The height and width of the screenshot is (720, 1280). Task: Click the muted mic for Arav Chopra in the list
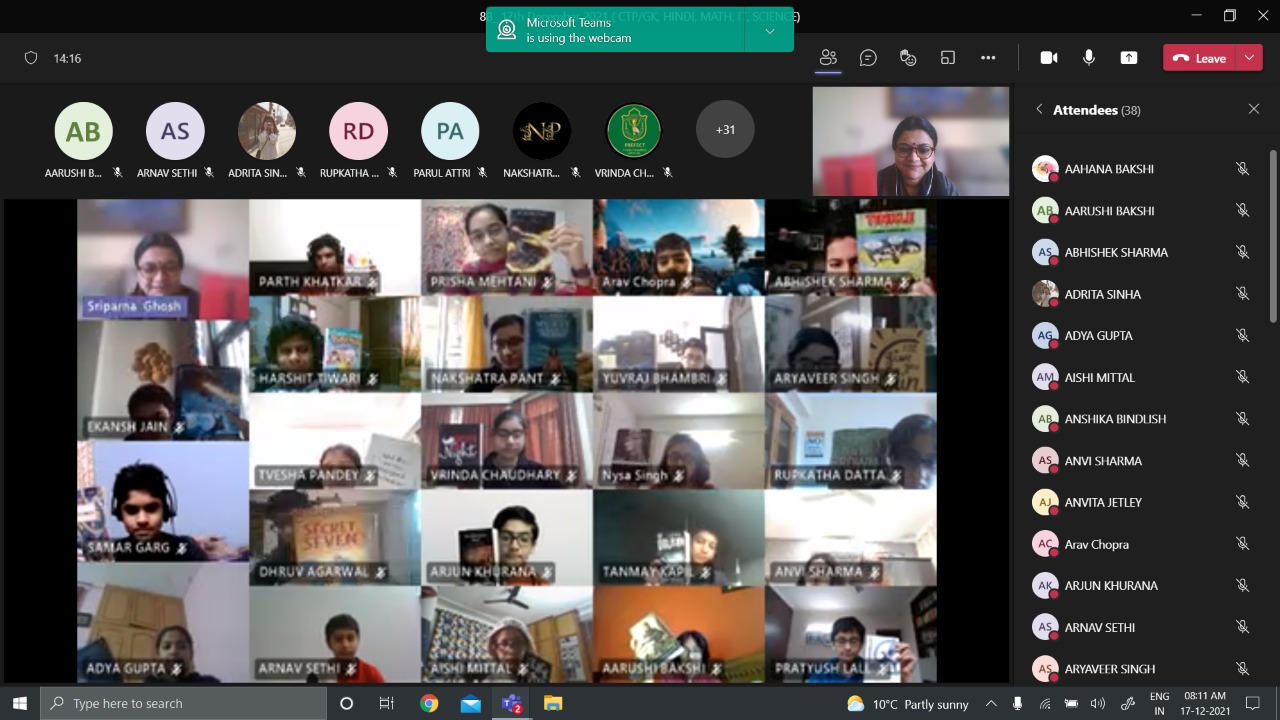coord(1242,544)
